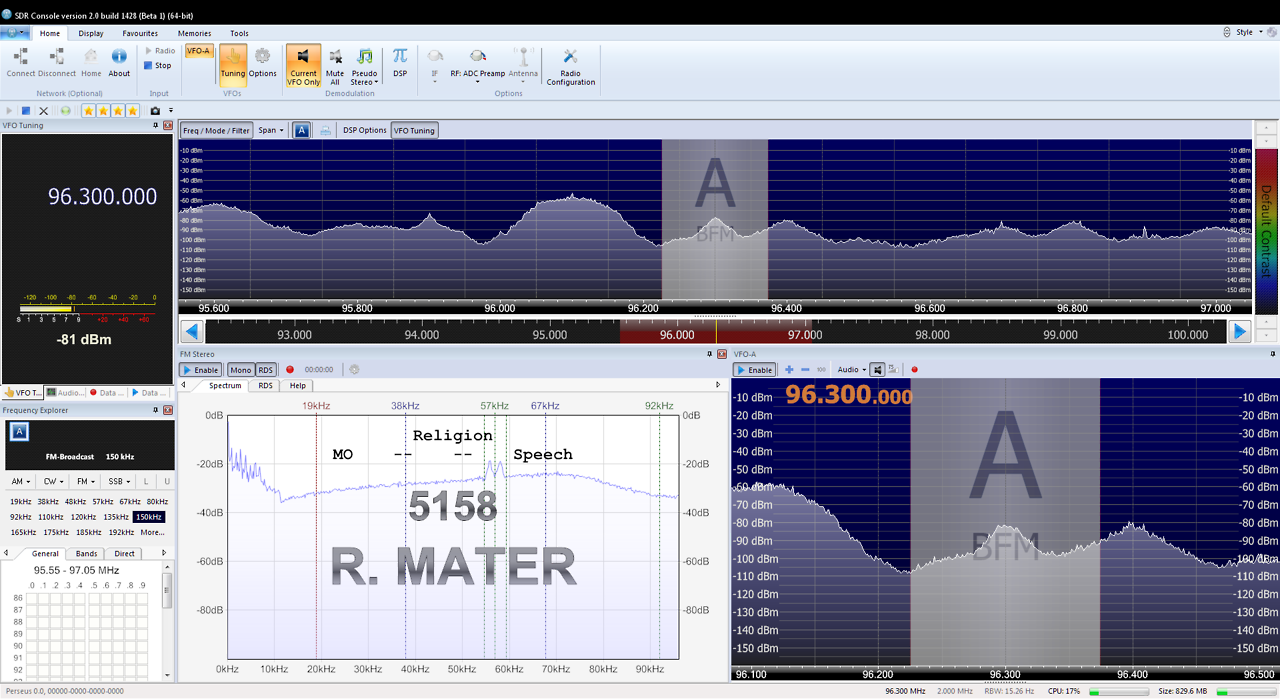The height and width of the screenshot is (699, 1280).
Task: Open the CW mode dropdown
Action: pos(54,482)
